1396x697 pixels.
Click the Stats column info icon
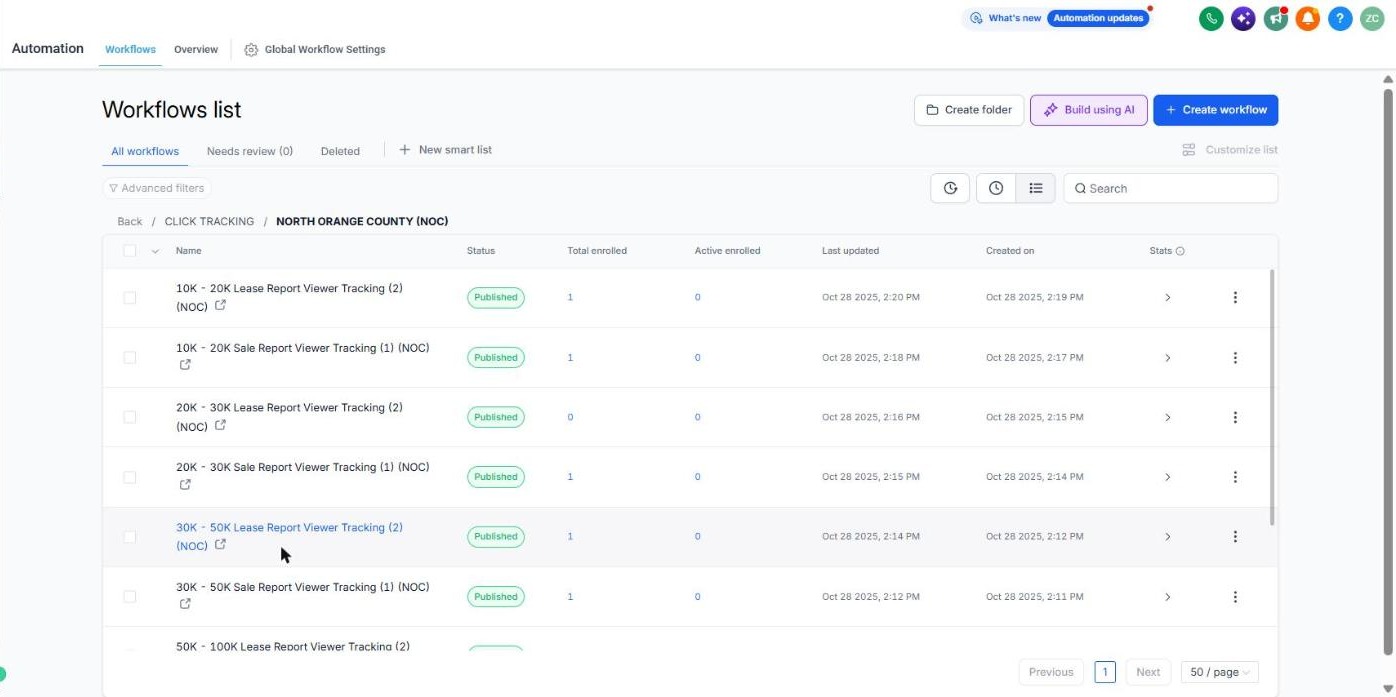(x=1180, y=251)
